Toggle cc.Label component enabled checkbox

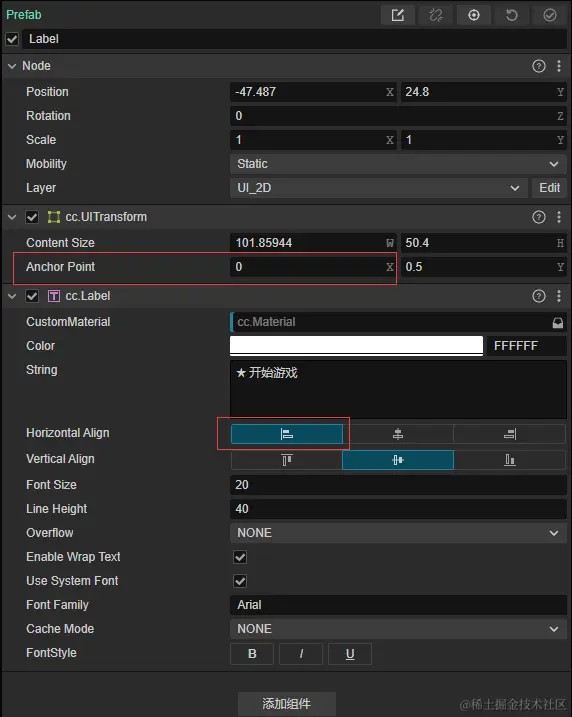[32, 296]
